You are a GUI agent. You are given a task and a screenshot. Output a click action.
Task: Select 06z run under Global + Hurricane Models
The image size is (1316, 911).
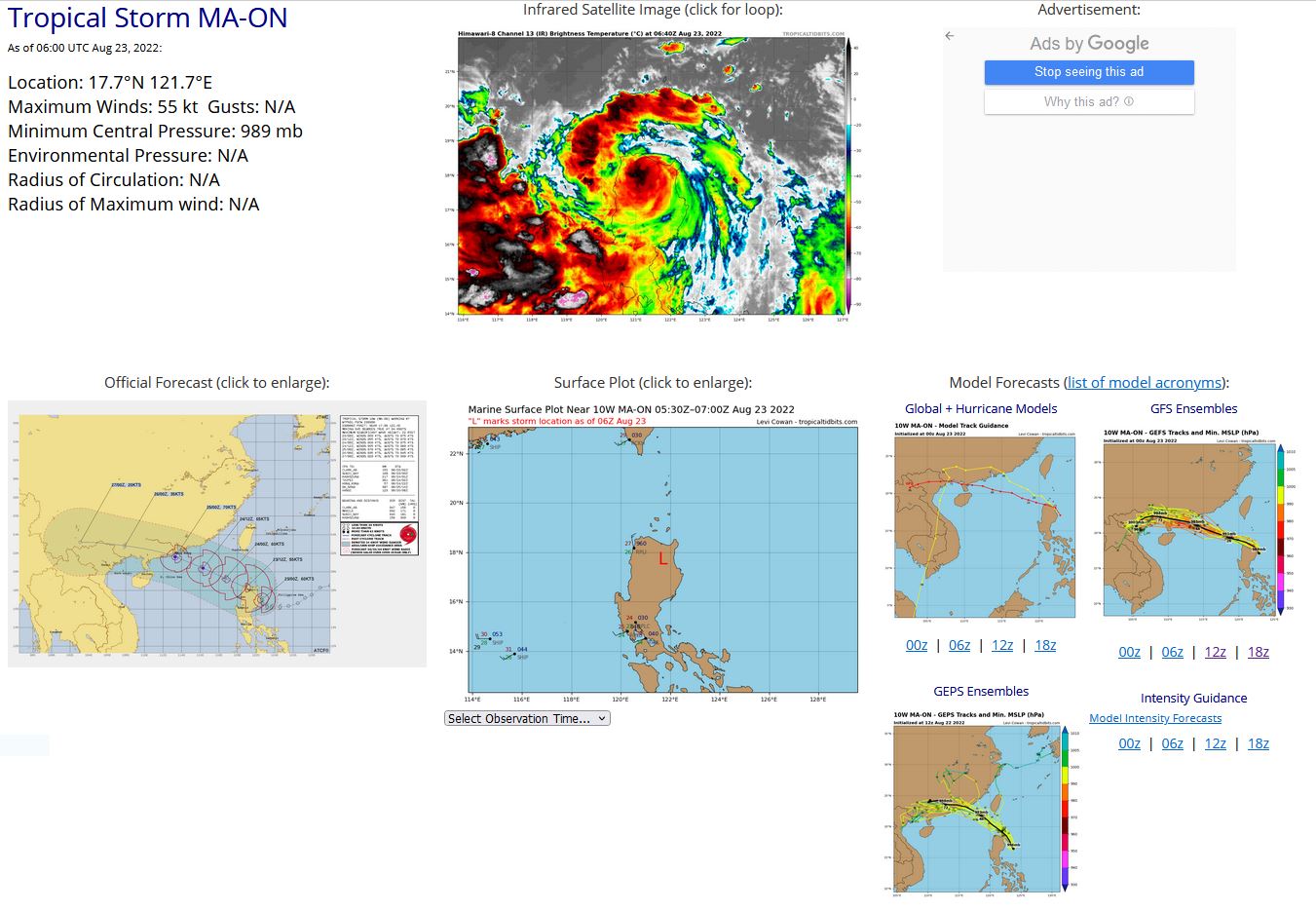(x=959, y=646)
